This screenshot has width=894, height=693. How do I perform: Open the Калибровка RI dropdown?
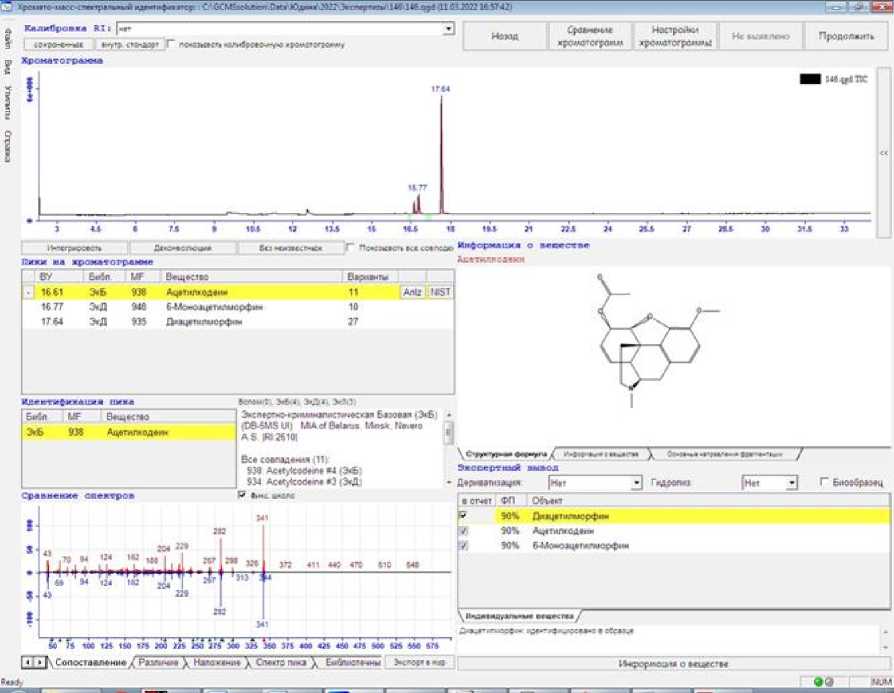448,29
